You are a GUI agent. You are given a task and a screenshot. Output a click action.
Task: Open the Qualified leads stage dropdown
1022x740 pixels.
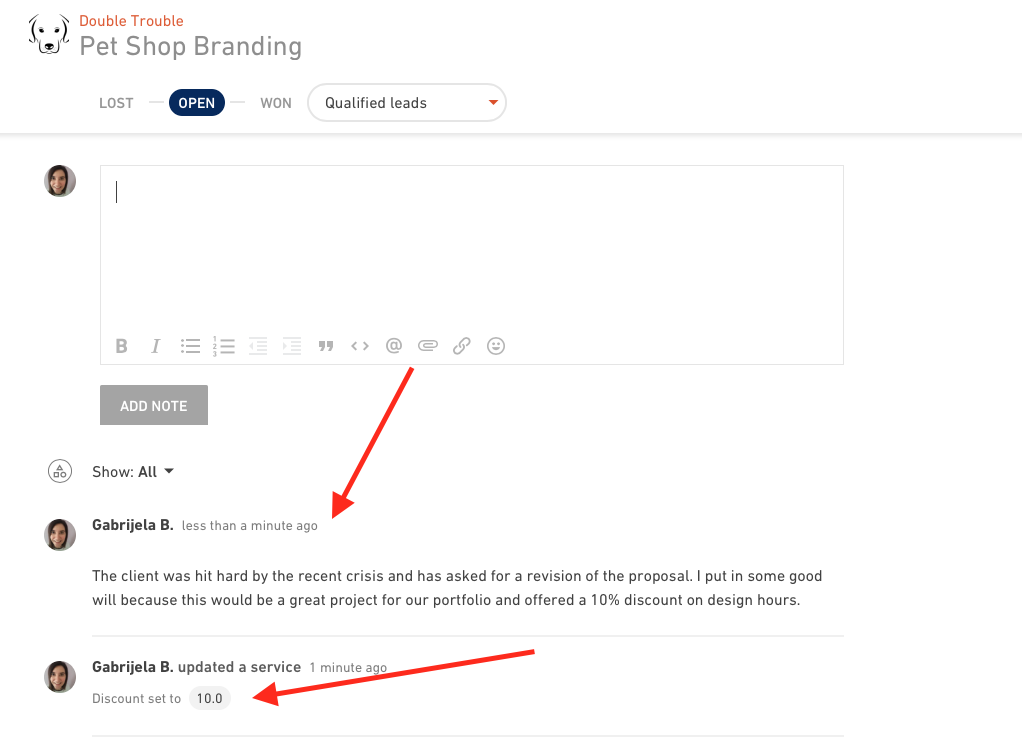pos(407,102)
